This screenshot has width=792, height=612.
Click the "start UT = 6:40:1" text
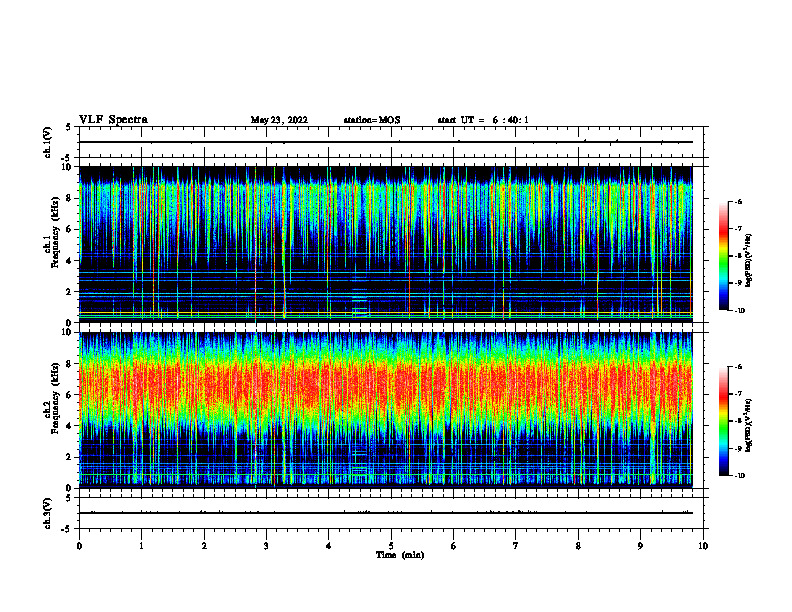(483, 120)
